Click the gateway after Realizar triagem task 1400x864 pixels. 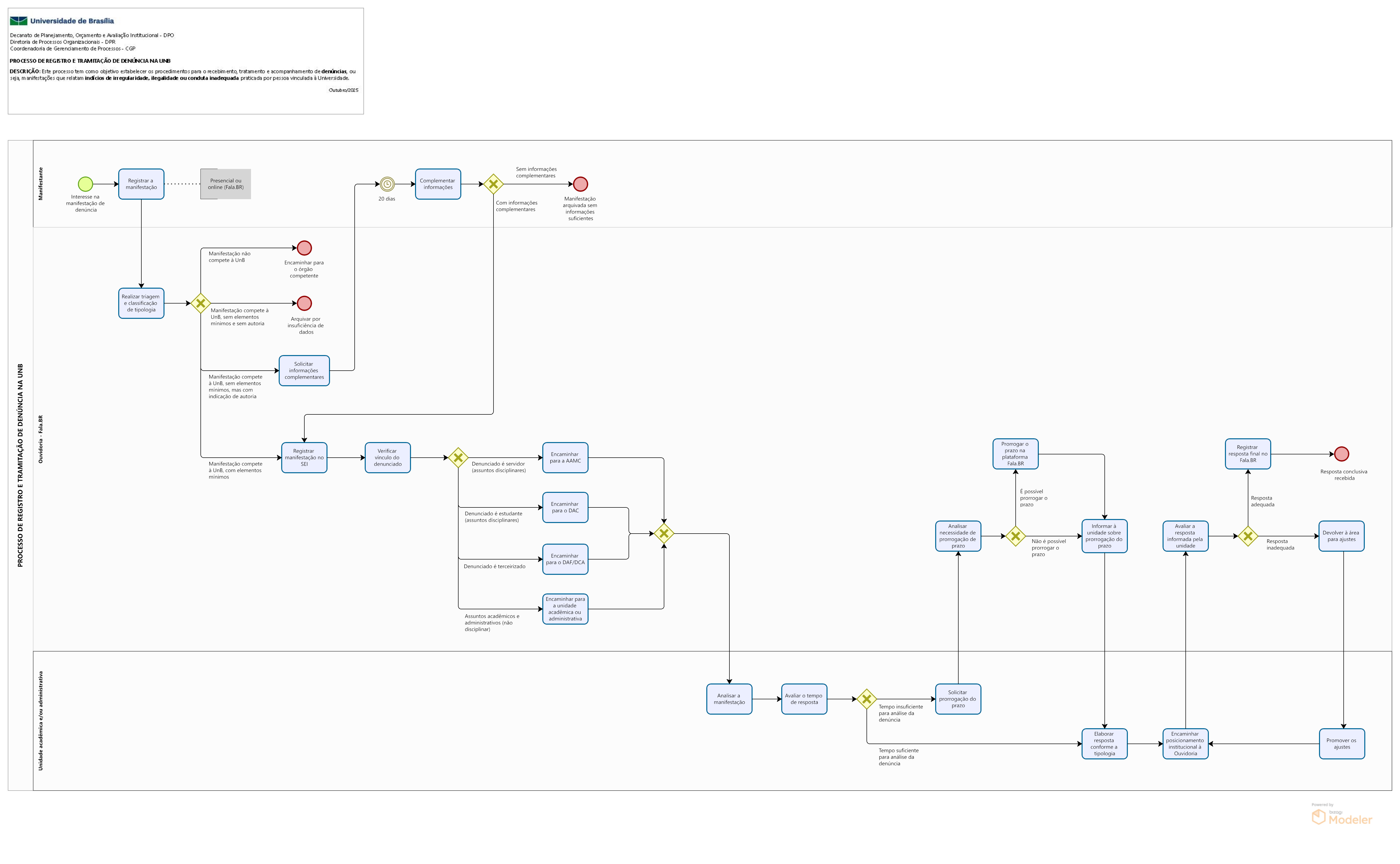(200, 304)
